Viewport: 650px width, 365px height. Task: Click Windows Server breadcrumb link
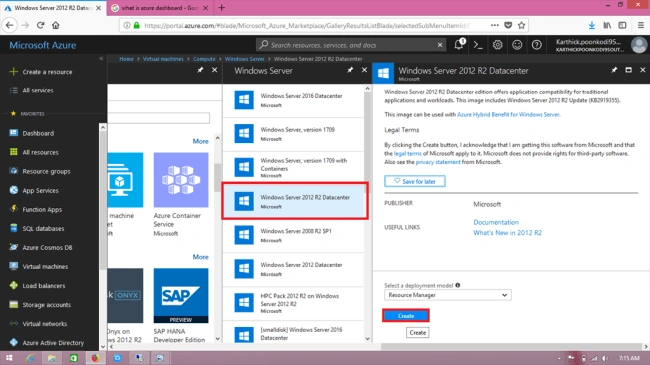tap(244, 59)
